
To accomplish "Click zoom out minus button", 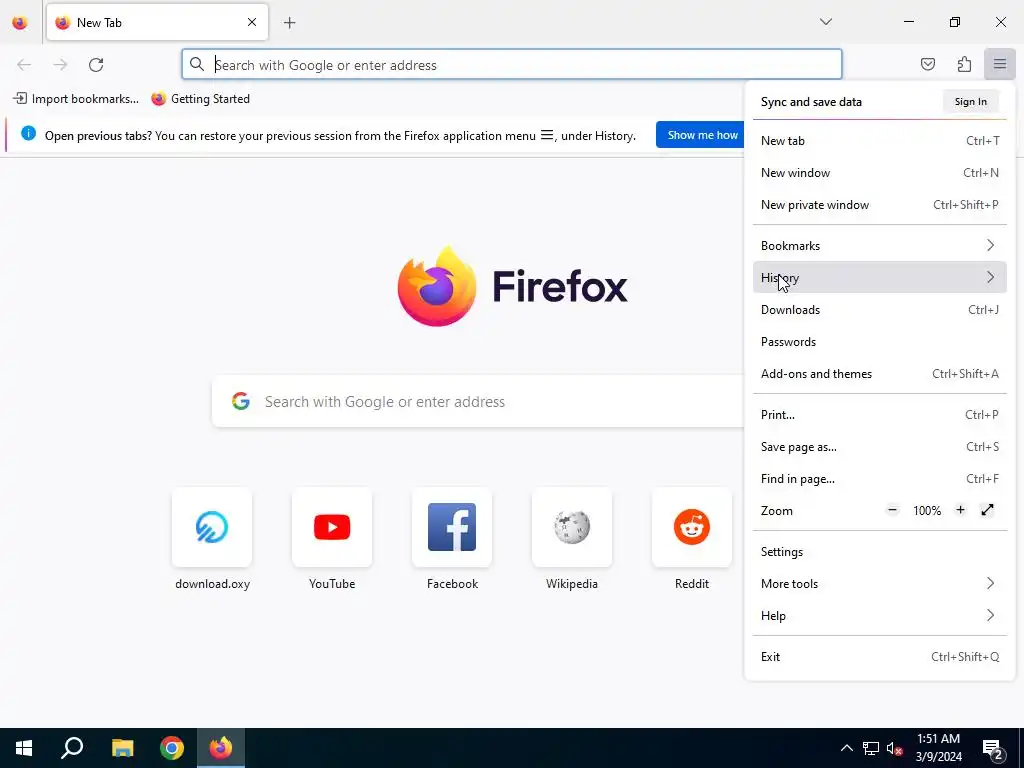I will (x=893, y=510).
